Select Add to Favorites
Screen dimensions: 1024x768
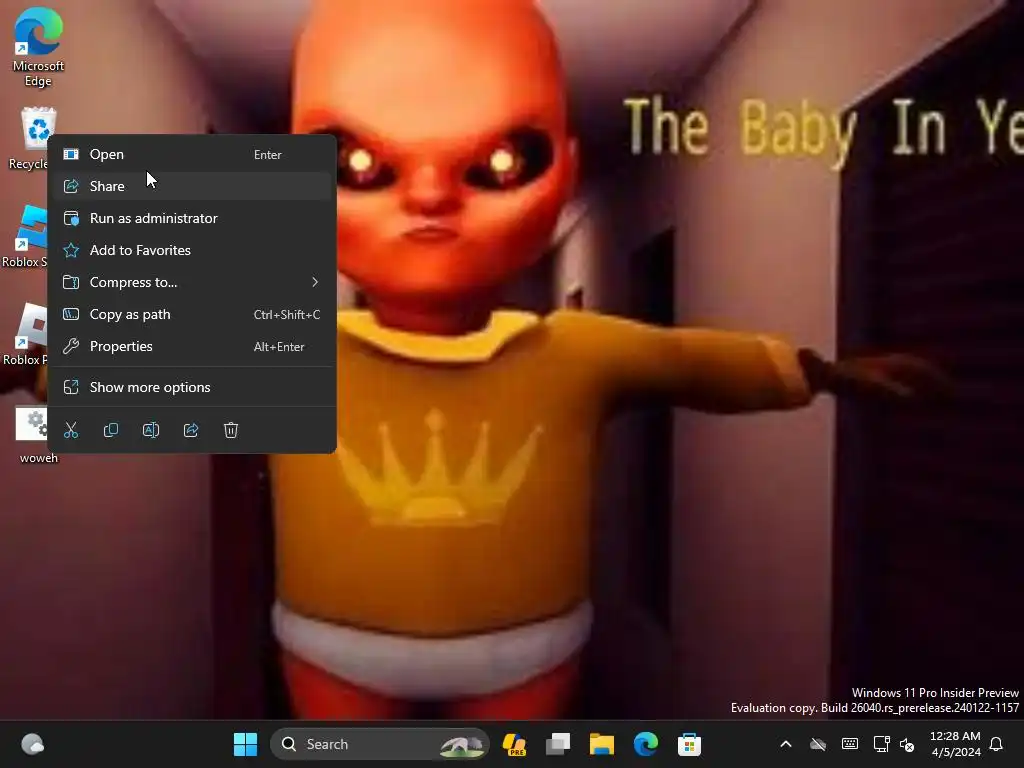192,250
